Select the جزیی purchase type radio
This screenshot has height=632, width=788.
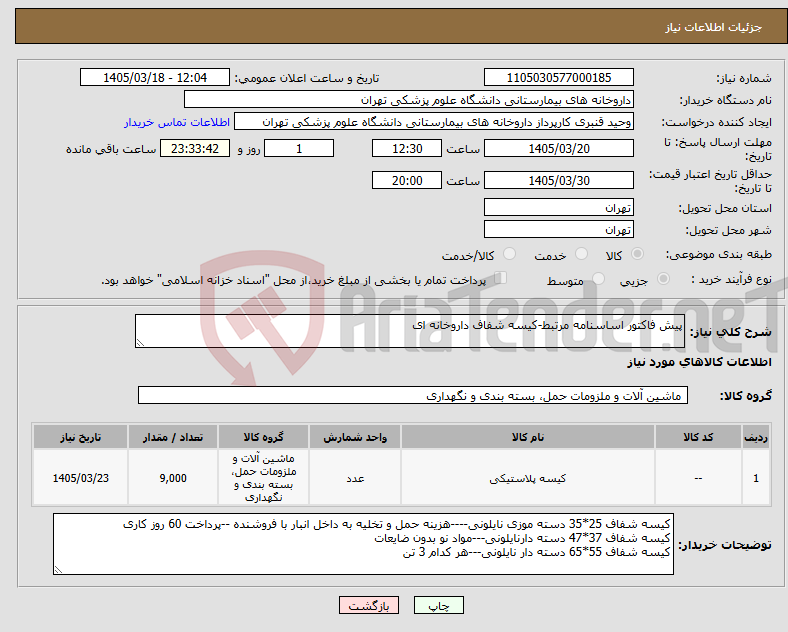663,279
